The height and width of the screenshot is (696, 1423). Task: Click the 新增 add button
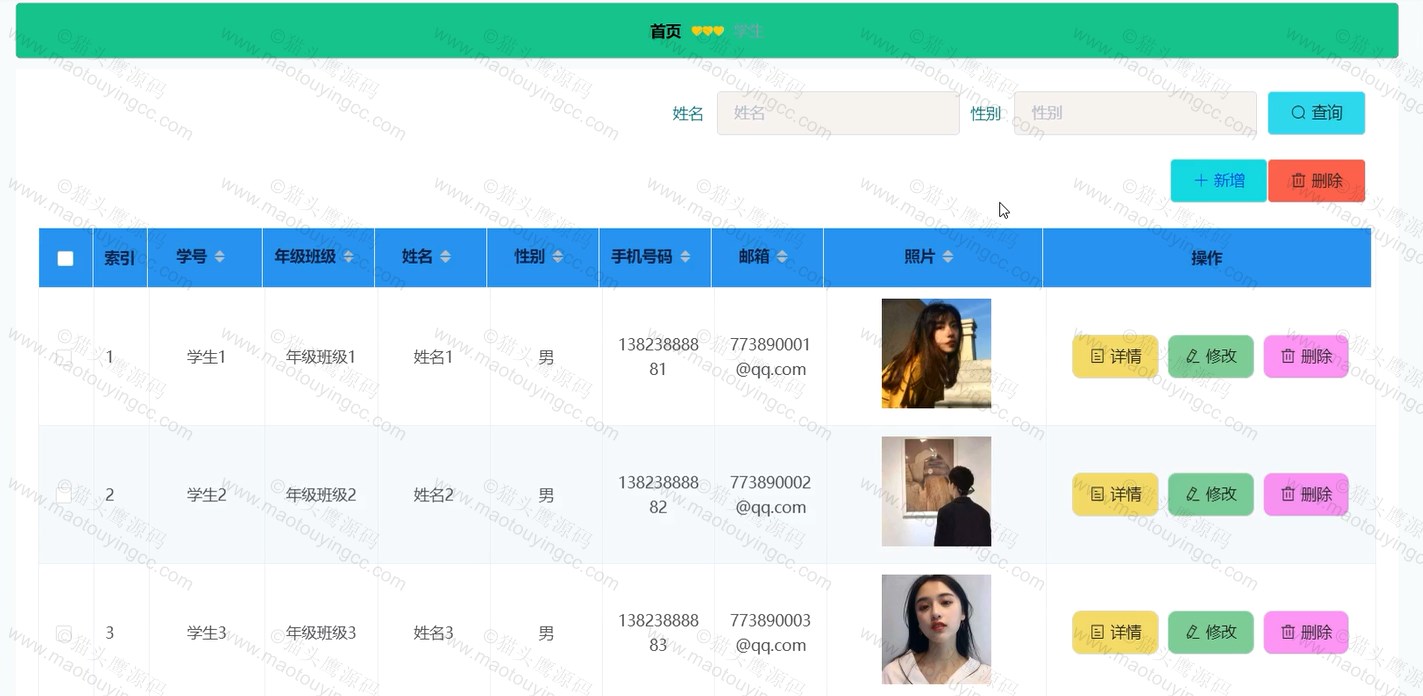(x=1218, y=181)
